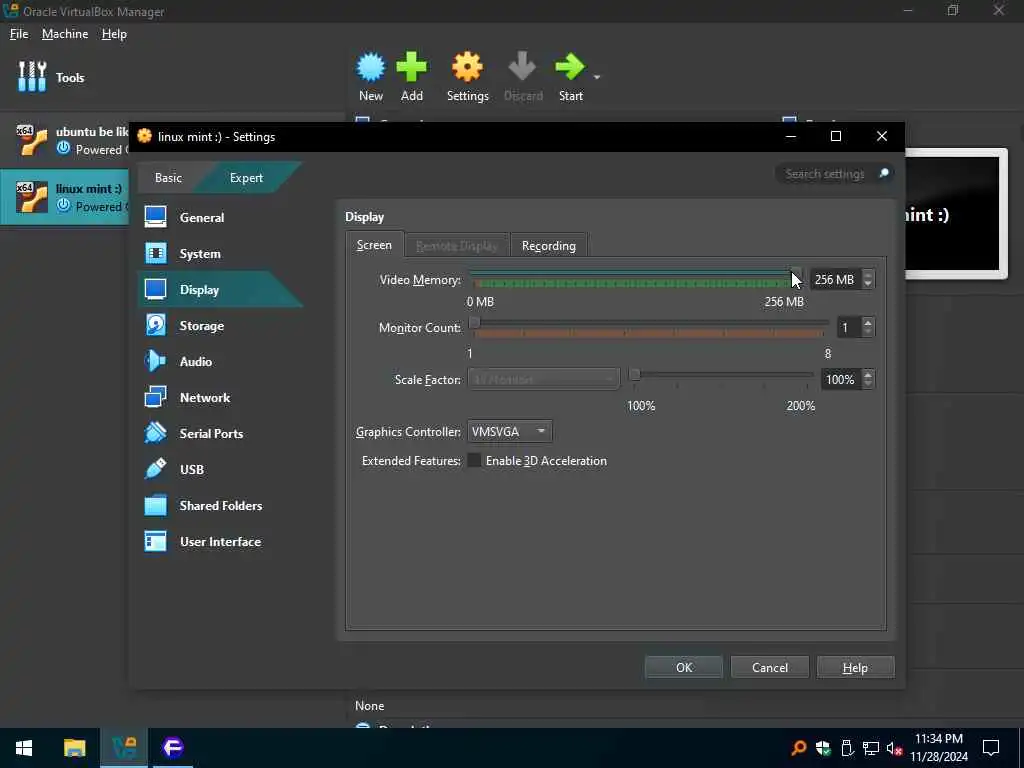
Task: Decrease Monitor Count with the down arrow
Action: [867, 332]
